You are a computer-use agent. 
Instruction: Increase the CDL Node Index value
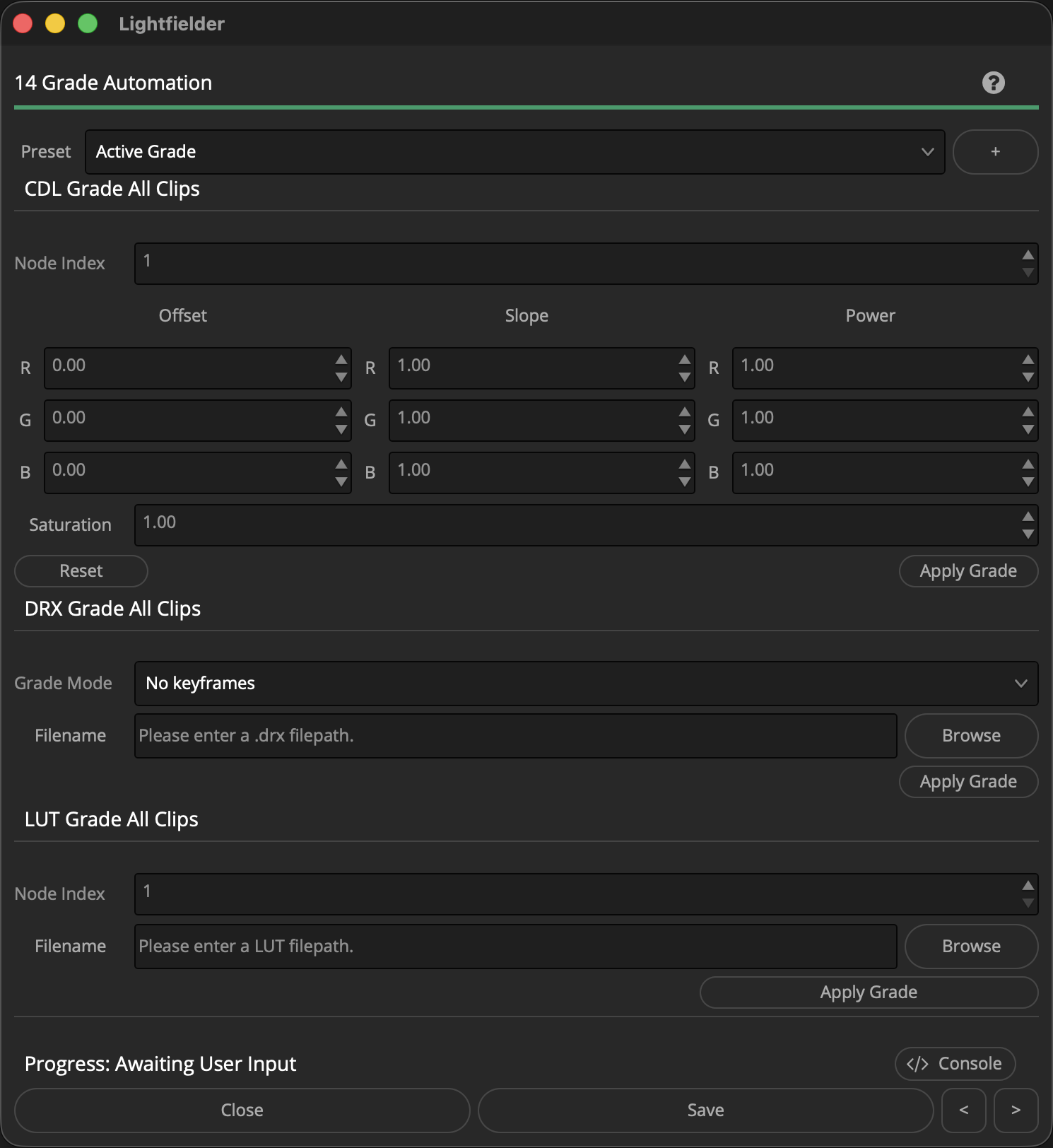coord(1028,254)
